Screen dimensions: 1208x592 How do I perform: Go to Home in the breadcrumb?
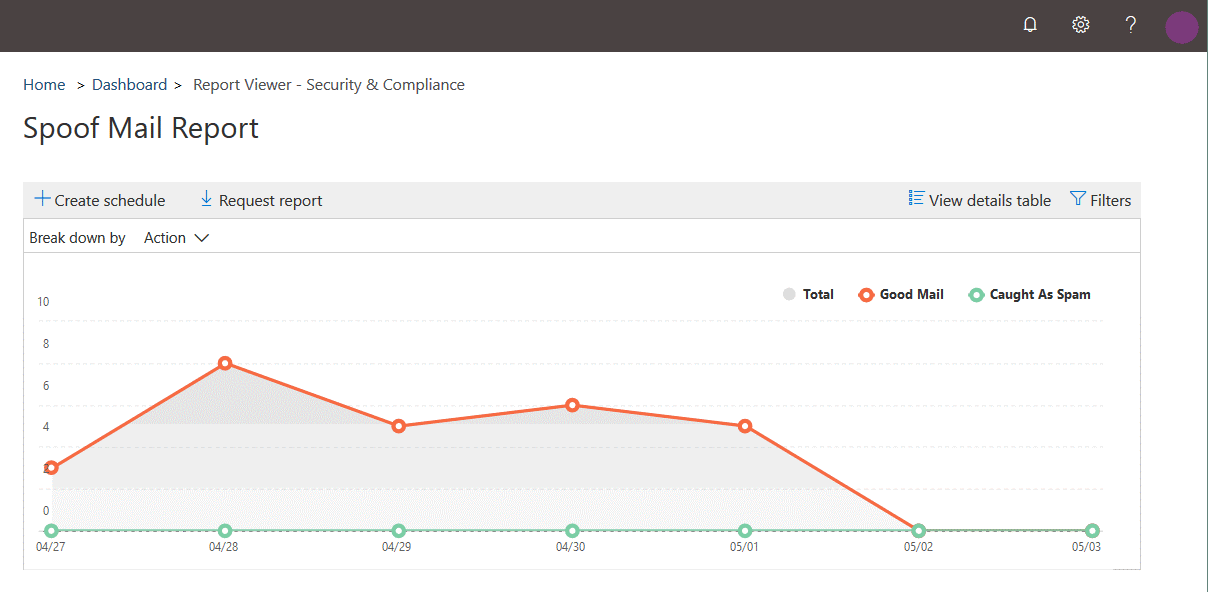[44, 85]
